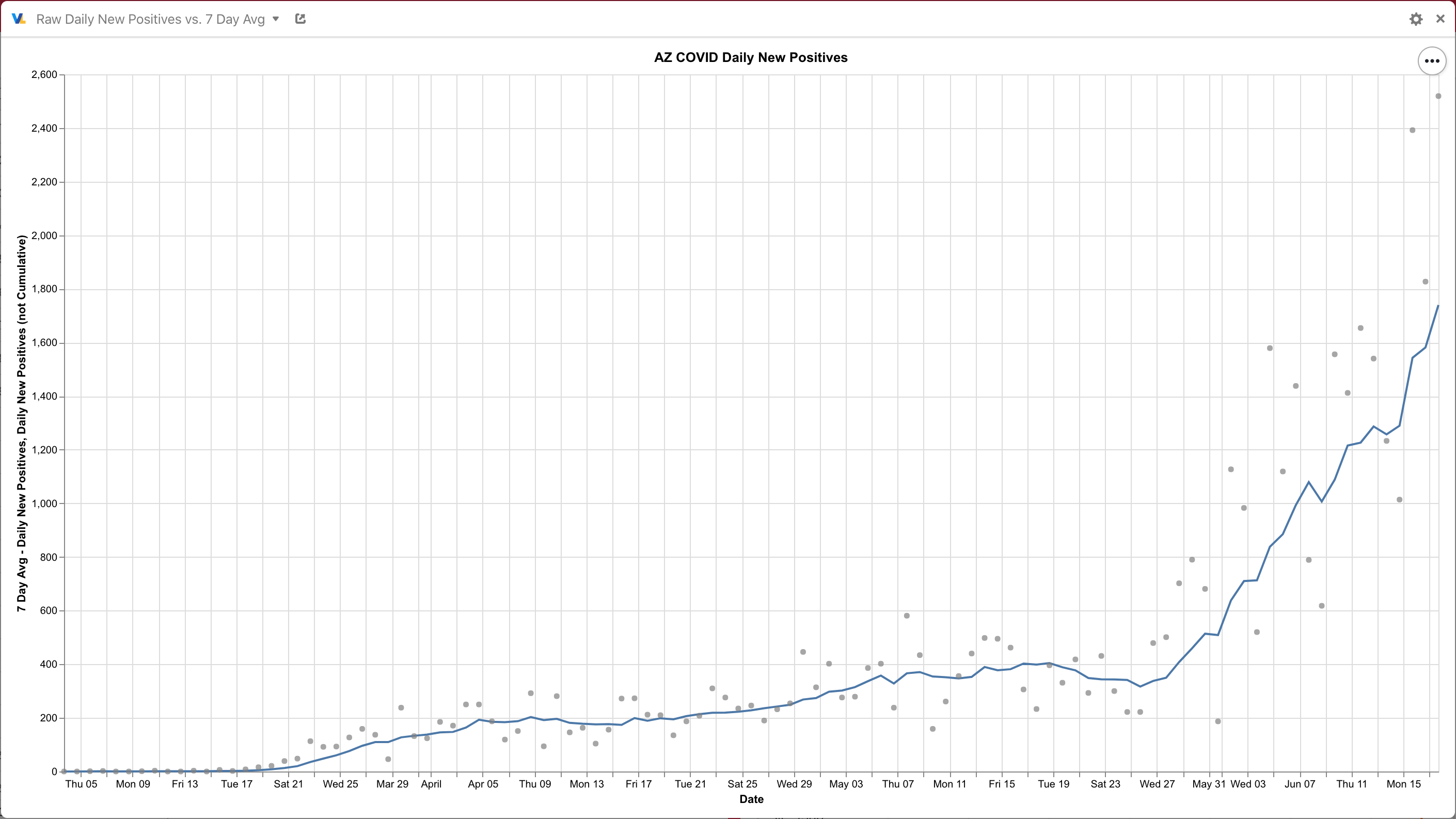Click the Tue 19 axis label

click(1054, 784)
